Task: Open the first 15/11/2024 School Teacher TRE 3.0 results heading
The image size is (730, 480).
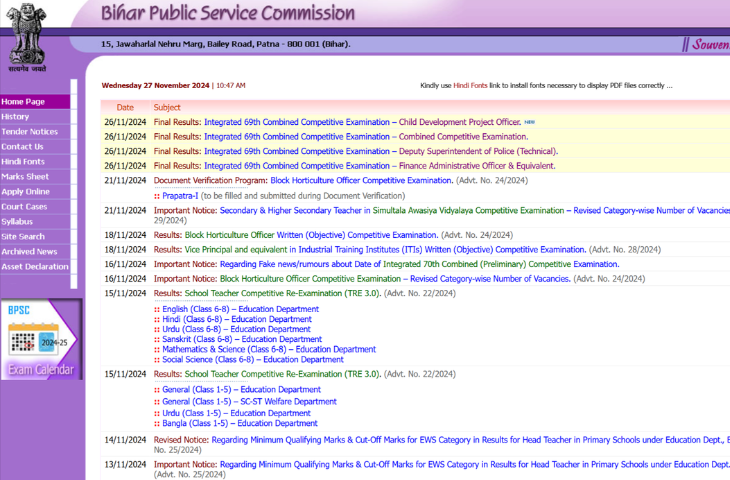Action: tap(283, 293)
